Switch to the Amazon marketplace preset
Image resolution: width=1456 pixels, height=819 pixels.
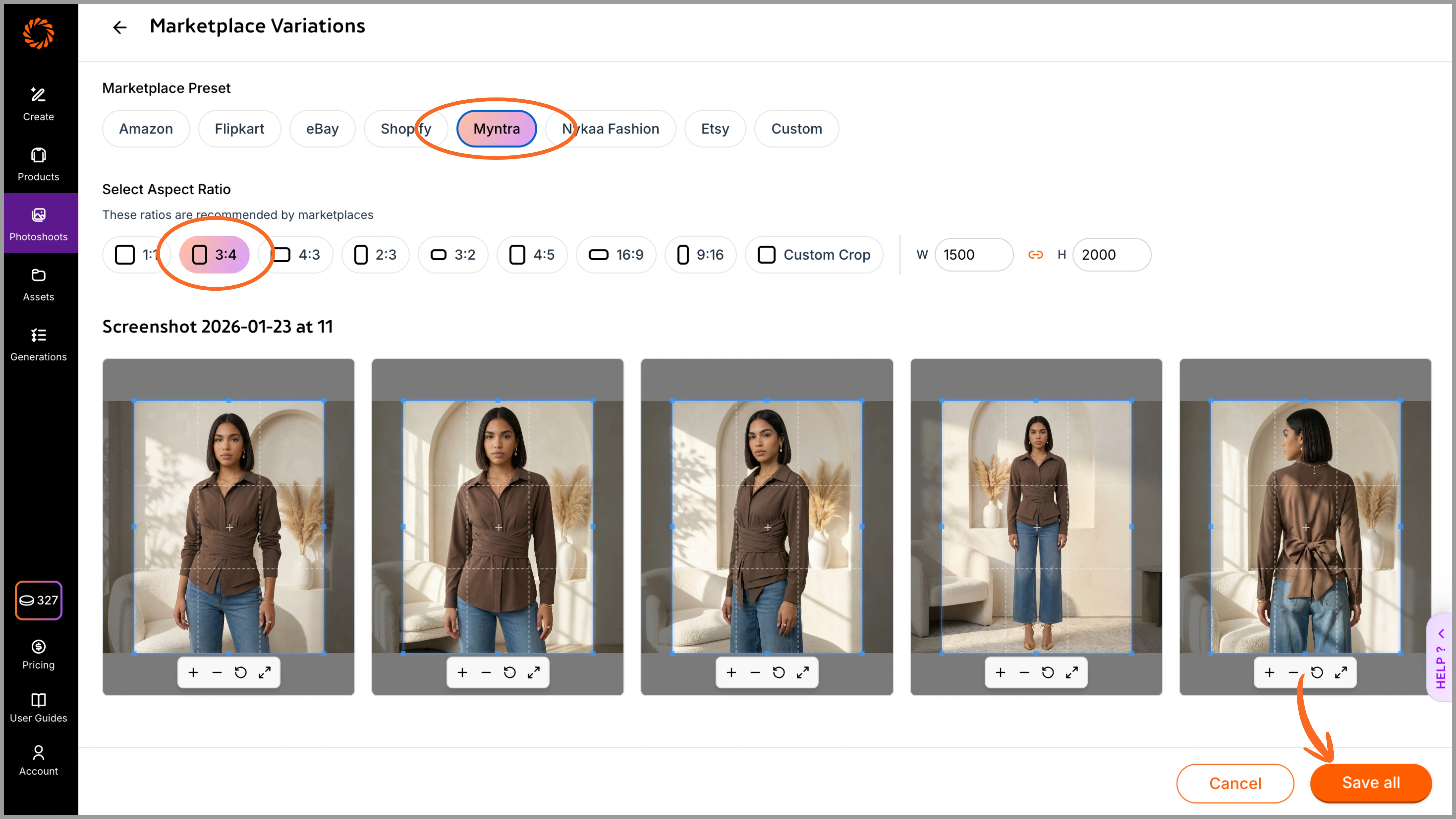[x=146, y=128]
